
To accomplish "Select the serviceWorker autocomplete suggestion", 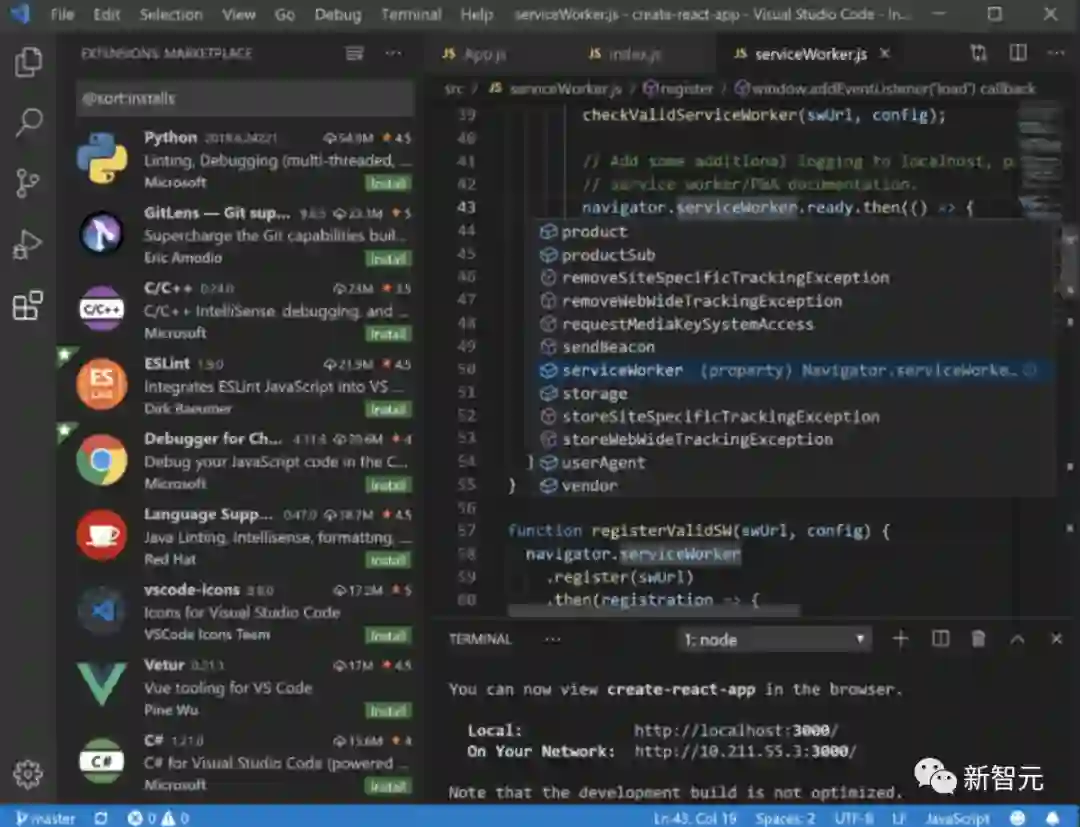I will click(789, 370).
